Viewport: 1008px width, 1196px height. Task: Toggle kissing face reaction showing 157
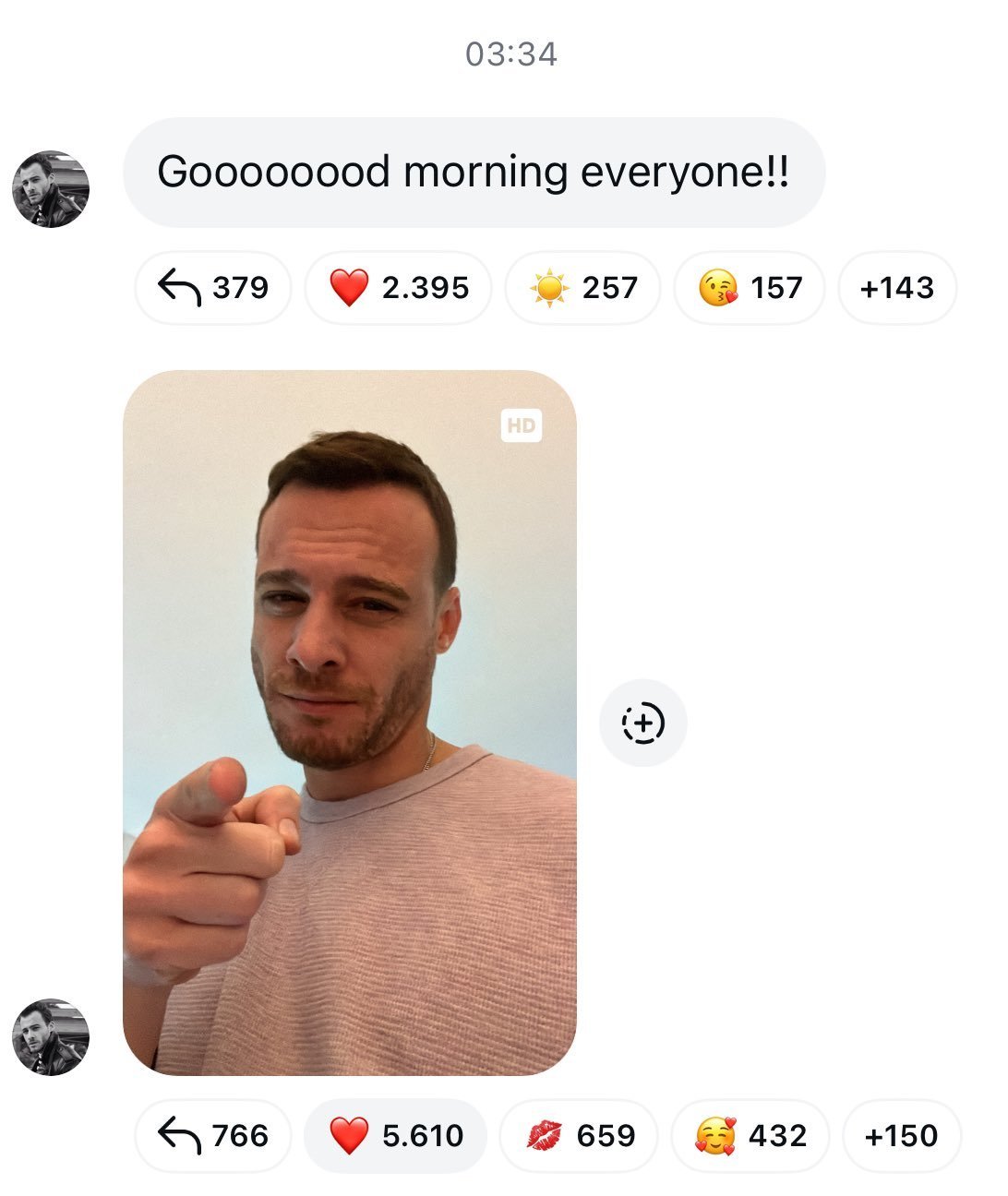click(750, 288)
